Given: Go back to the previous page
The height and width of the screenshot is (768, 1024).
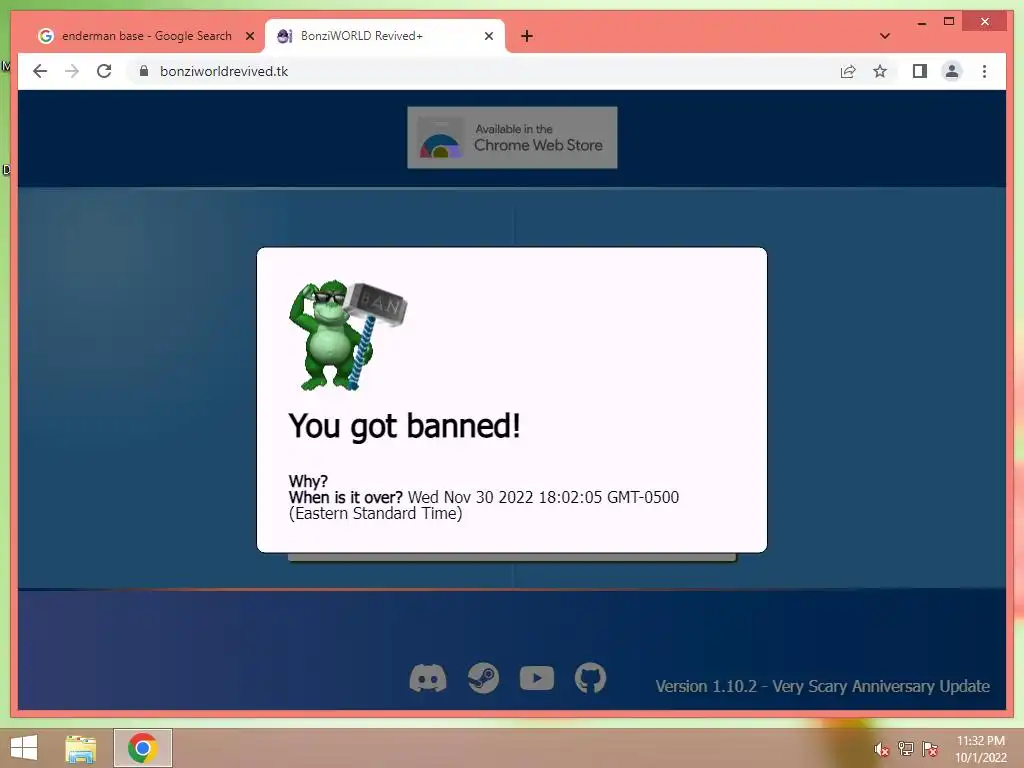Looking at the screenshot, I should click(40, 71).
